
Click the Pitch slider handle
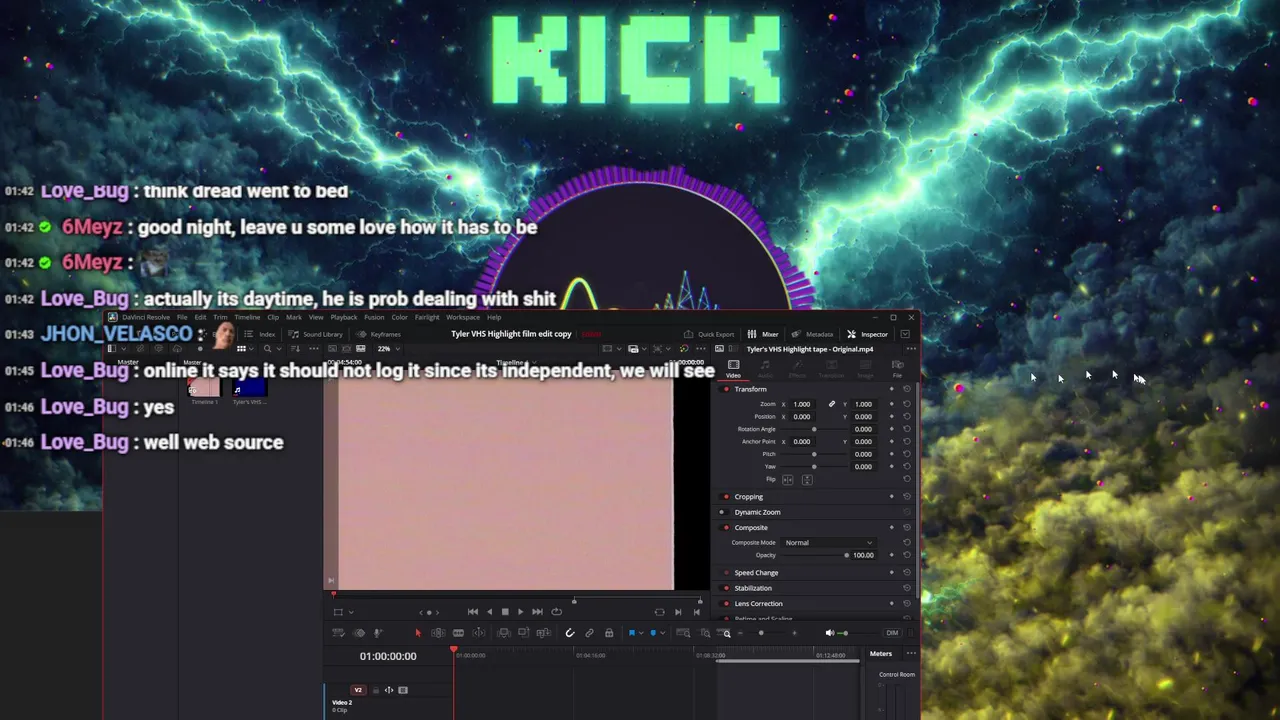(814, 454)
